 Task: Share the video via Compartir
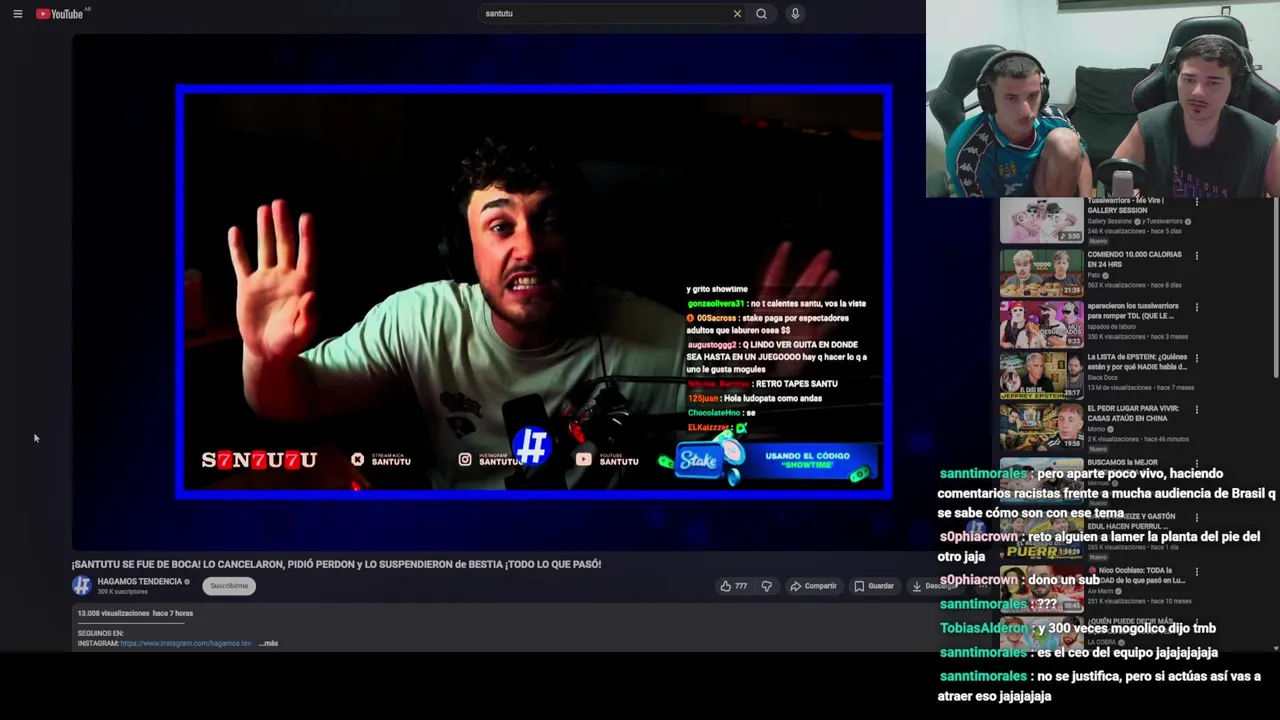813,586
